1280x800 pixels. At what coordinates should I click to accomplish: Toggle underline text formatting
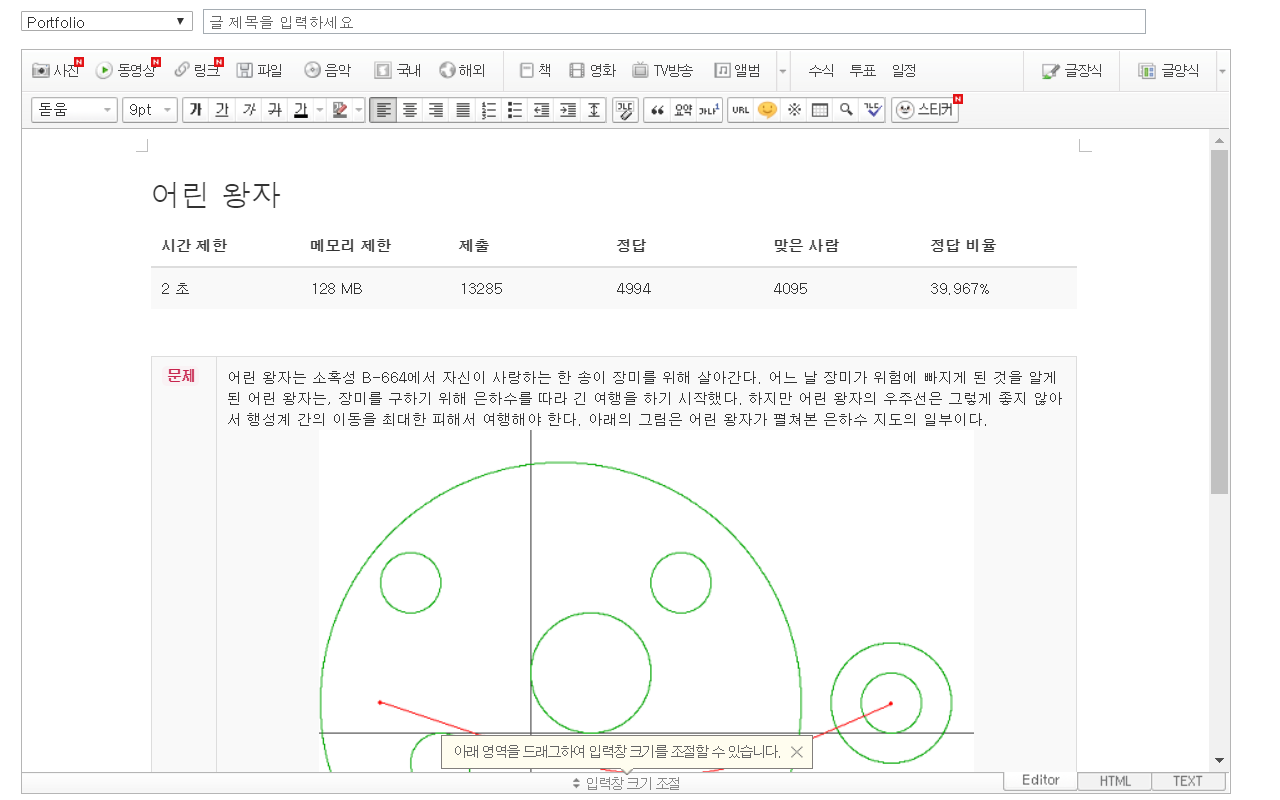222,110
